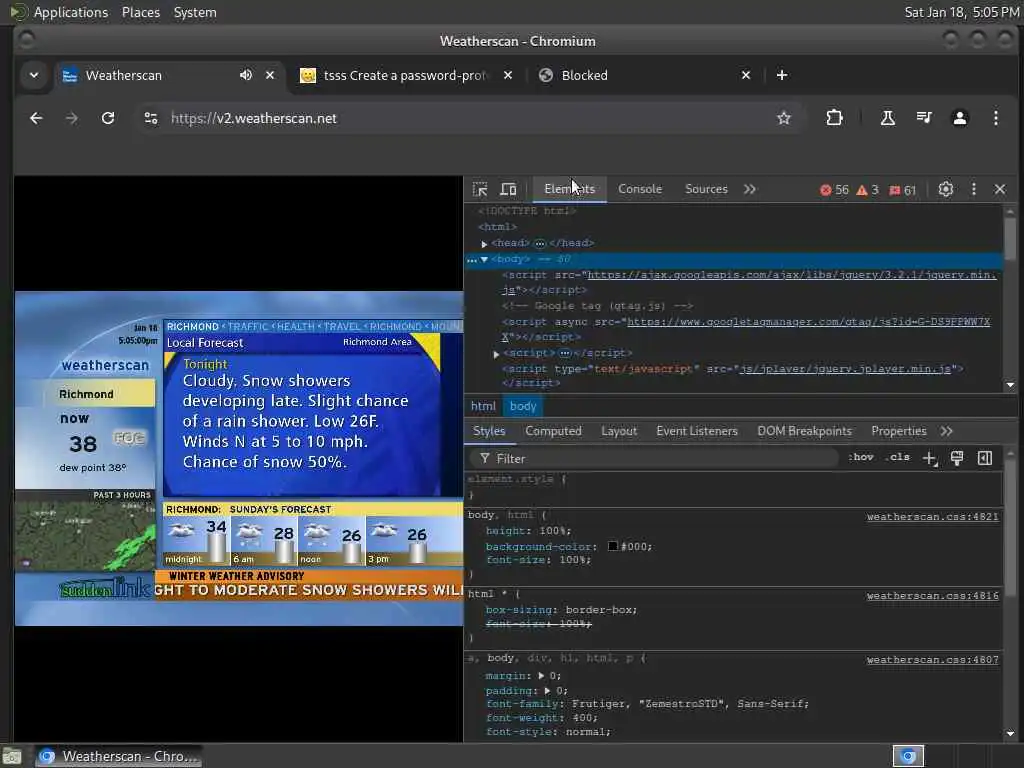Add new style rule plus icon
1024x768 pixels.
click(930, 458)
